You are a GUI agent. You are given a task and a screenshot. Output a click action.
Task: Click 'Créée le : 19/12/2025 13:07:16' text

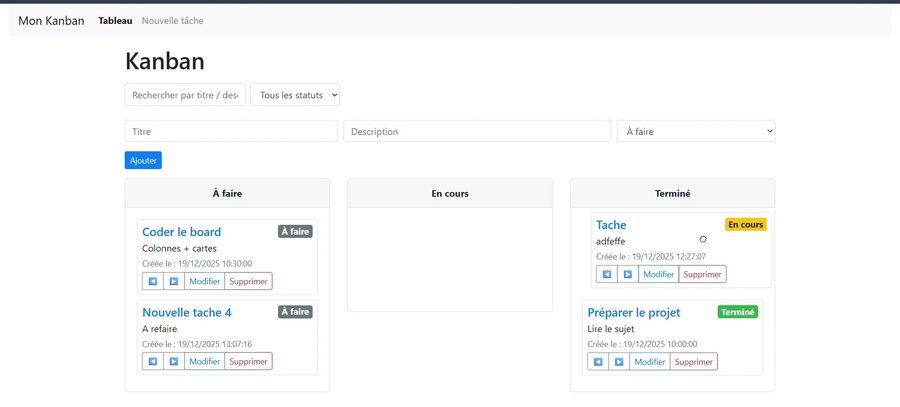pos(197,344)
